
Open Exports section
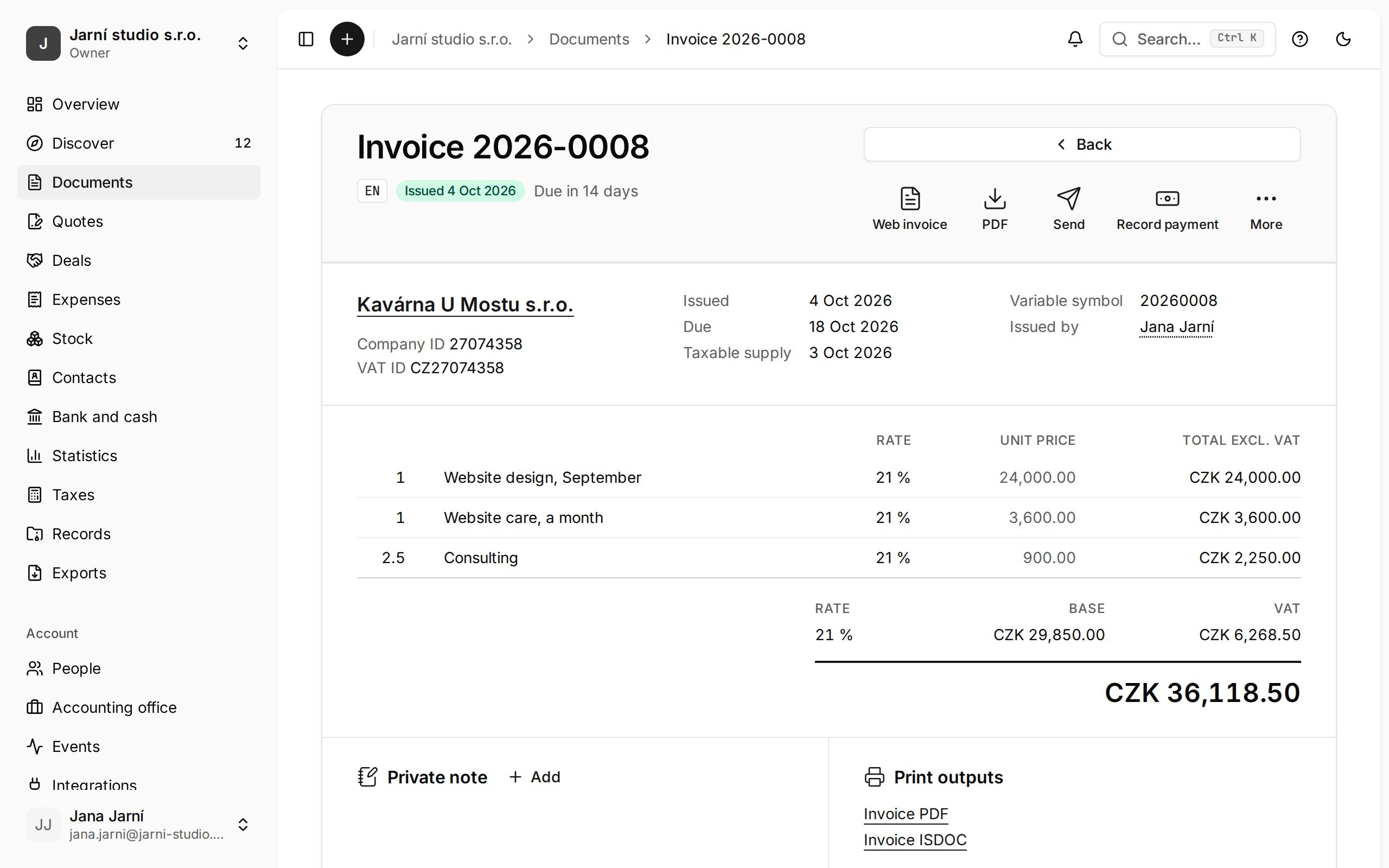[139, 572]
